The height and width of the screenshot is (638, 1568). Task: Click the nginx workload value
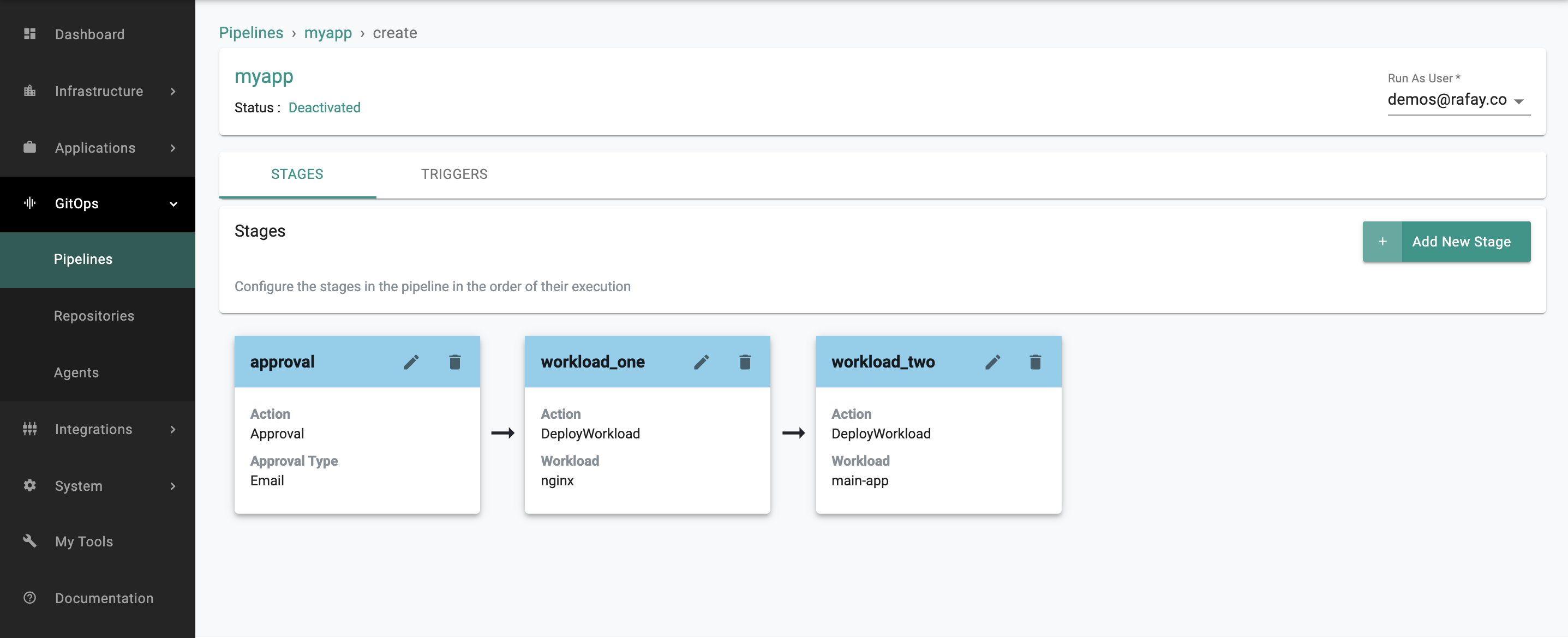[x=557, y=480]
